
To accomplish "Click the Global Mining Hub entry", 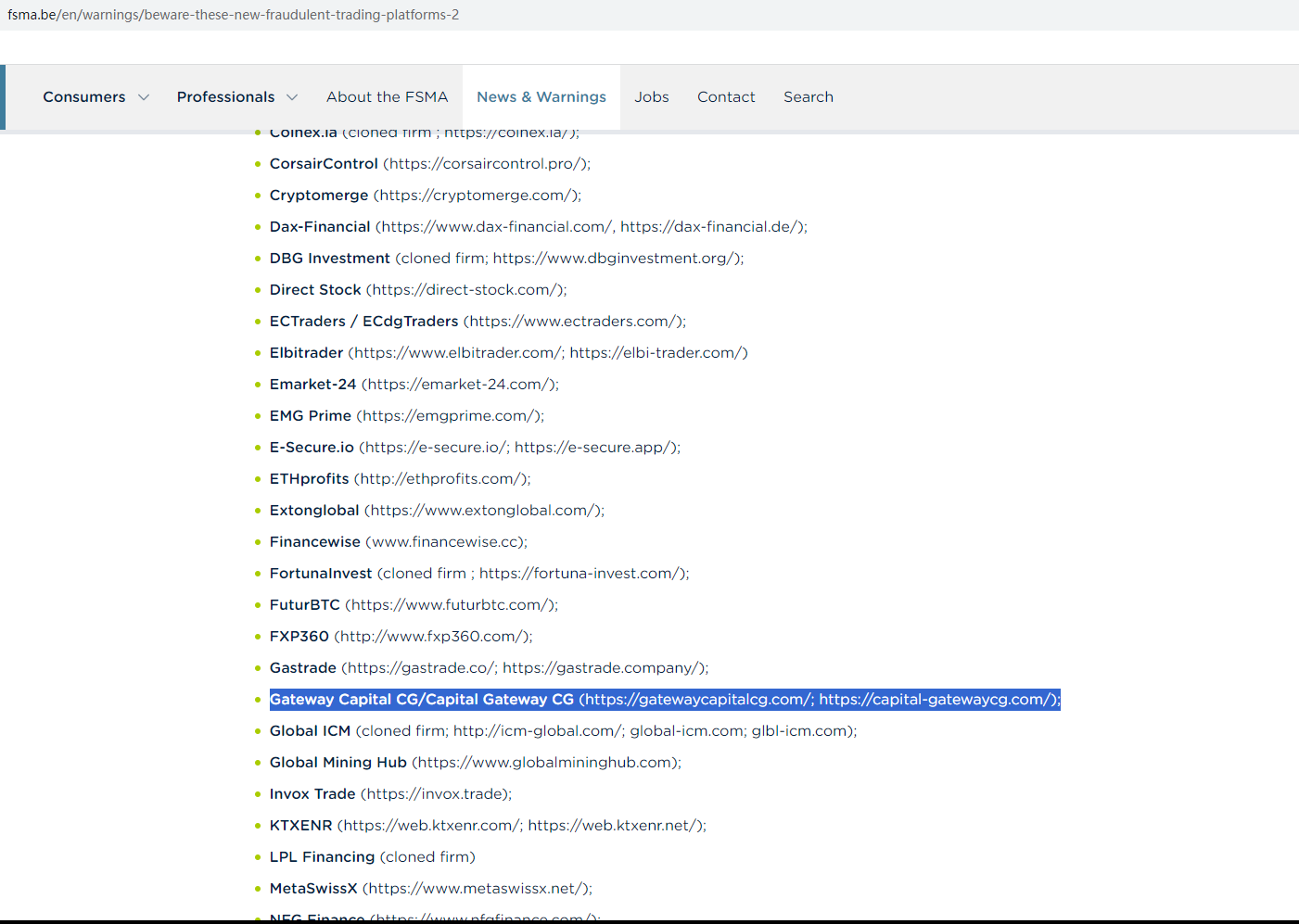I will [x=337, y=763].
